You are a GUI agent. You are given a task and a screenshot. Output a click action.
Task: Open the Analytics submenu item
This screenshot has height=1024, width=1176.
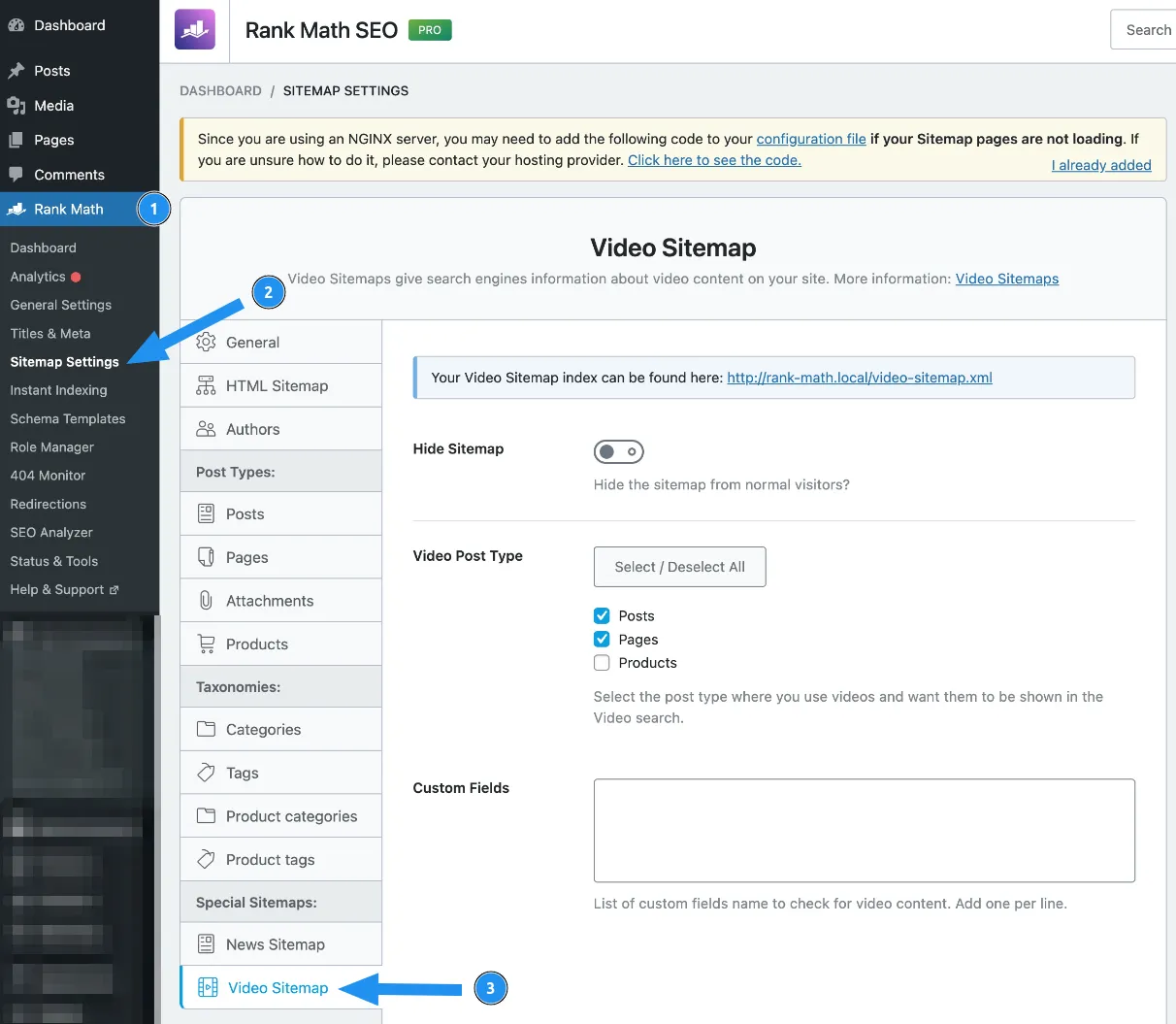38,277
